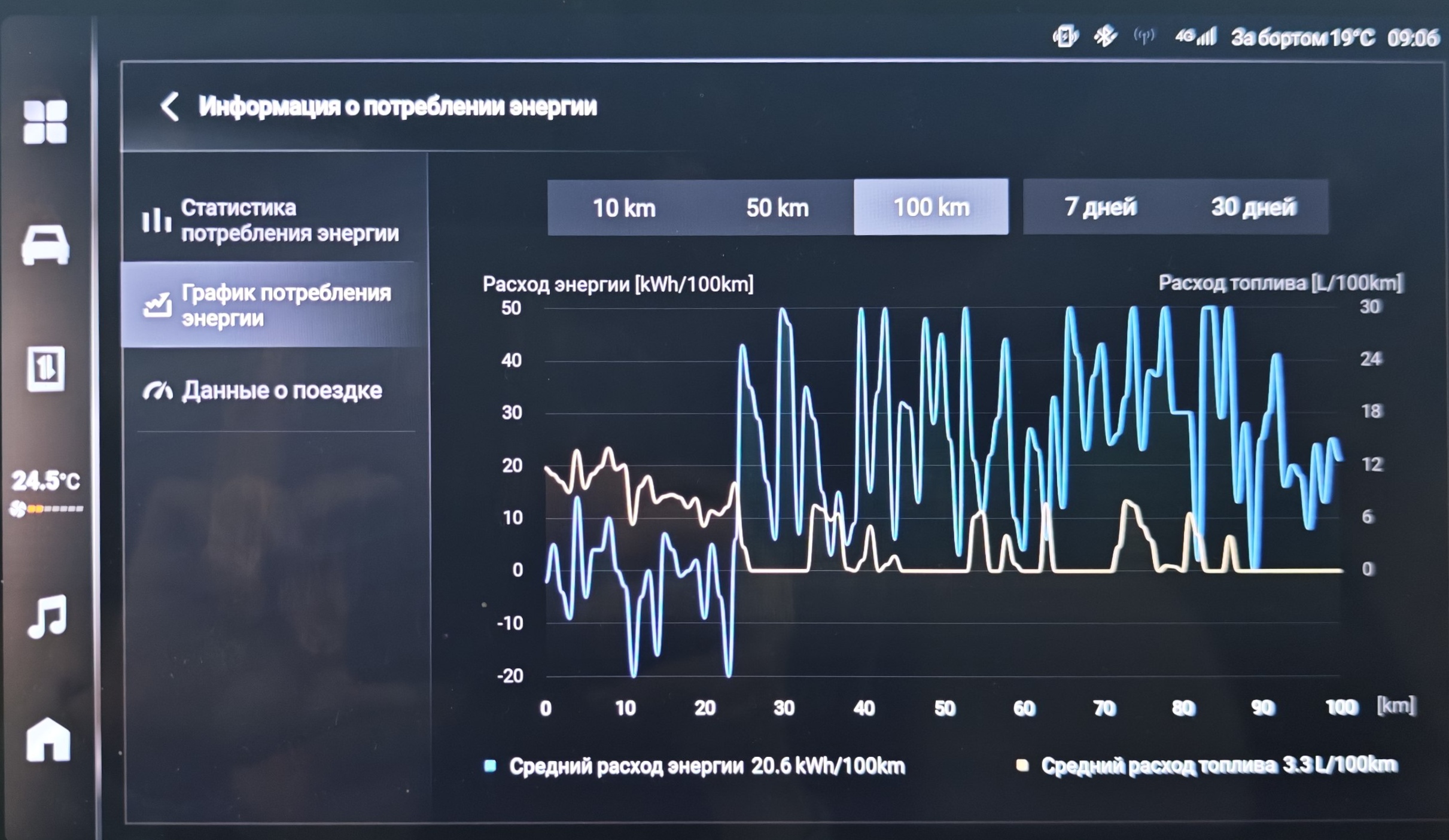Viewport: 1449px width, 840px height.
Task: Open the music note icon
Action: (47, 616)
